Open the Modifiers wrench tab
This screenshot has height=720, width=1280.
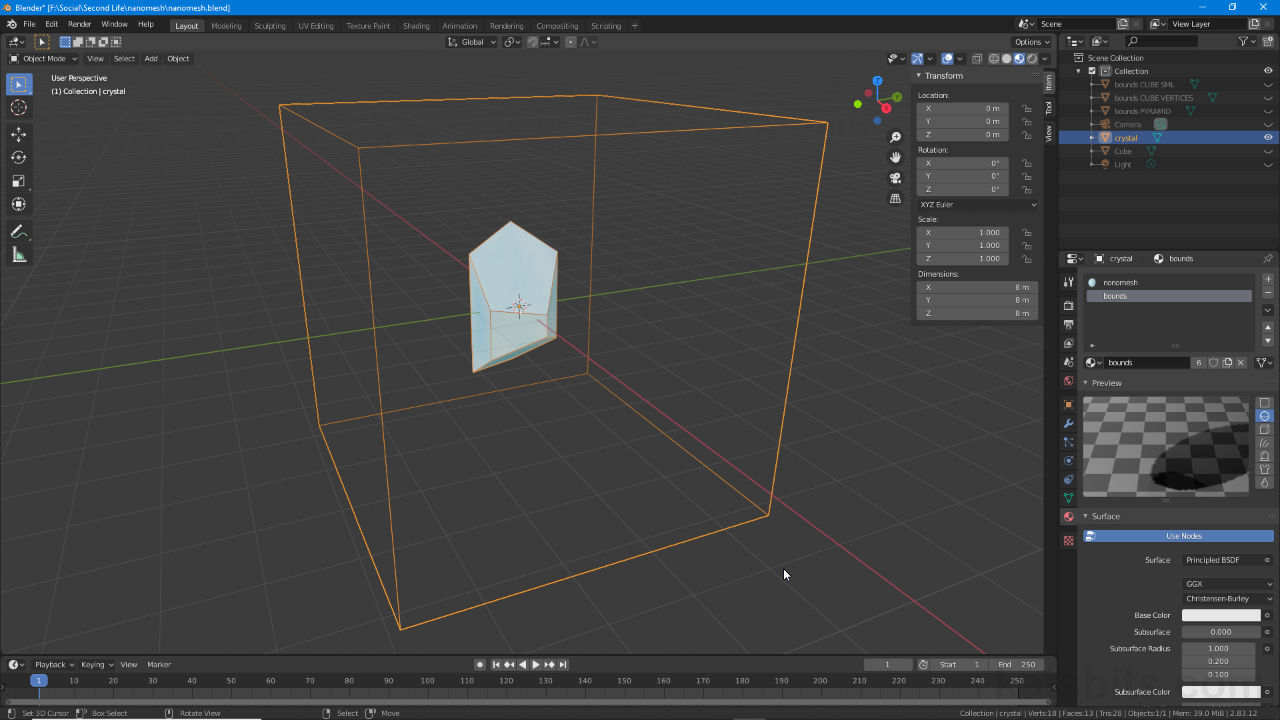(x=1068, y=423)
